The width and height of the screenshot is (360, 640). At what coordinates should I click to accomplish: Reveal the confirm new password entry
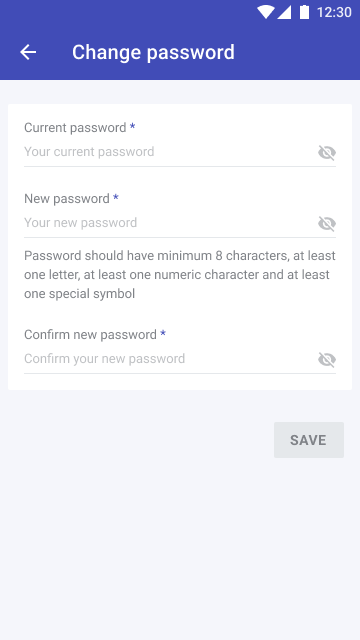327,359
